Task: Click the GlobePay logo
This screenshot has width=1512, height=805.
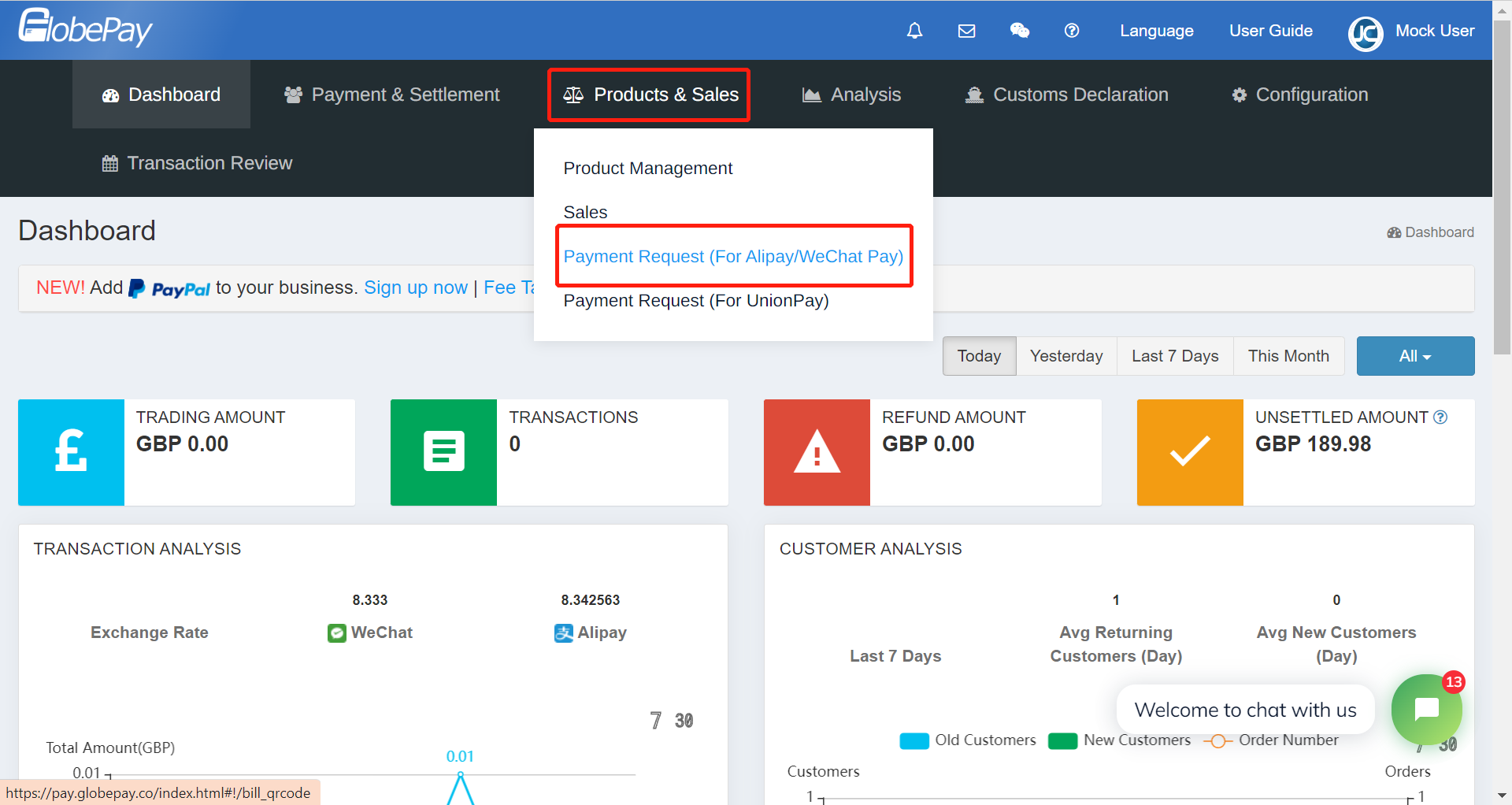Action: 85,28
